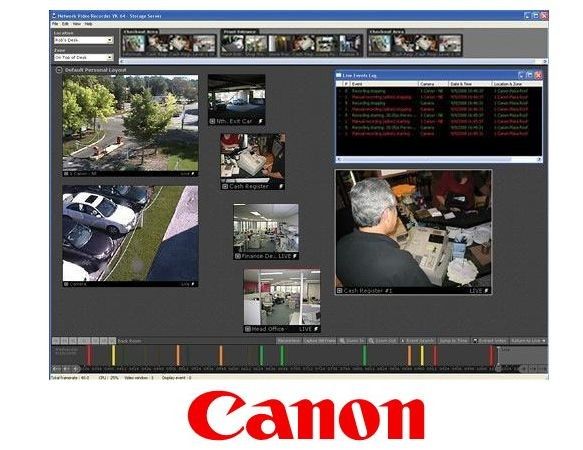Viewport: 583px width, 450px height.
Task: Open the Edit menu
Action: click(x=65, y=24)
